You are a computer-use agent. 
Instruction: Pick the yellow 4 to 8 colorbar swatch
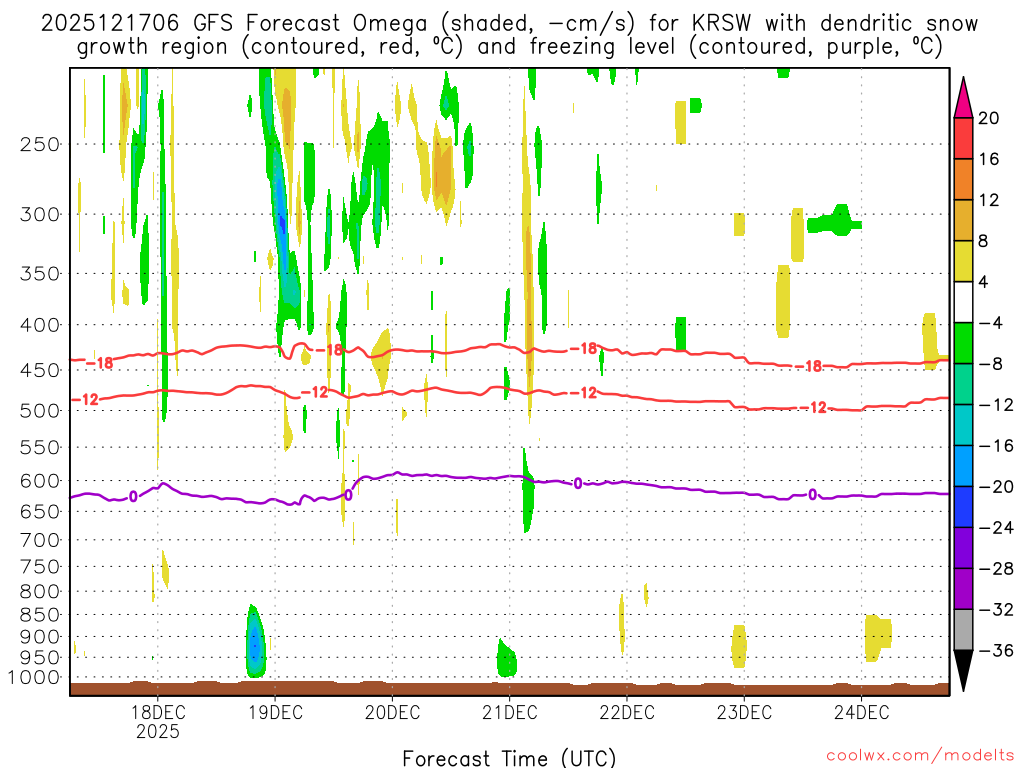(963, 261)
